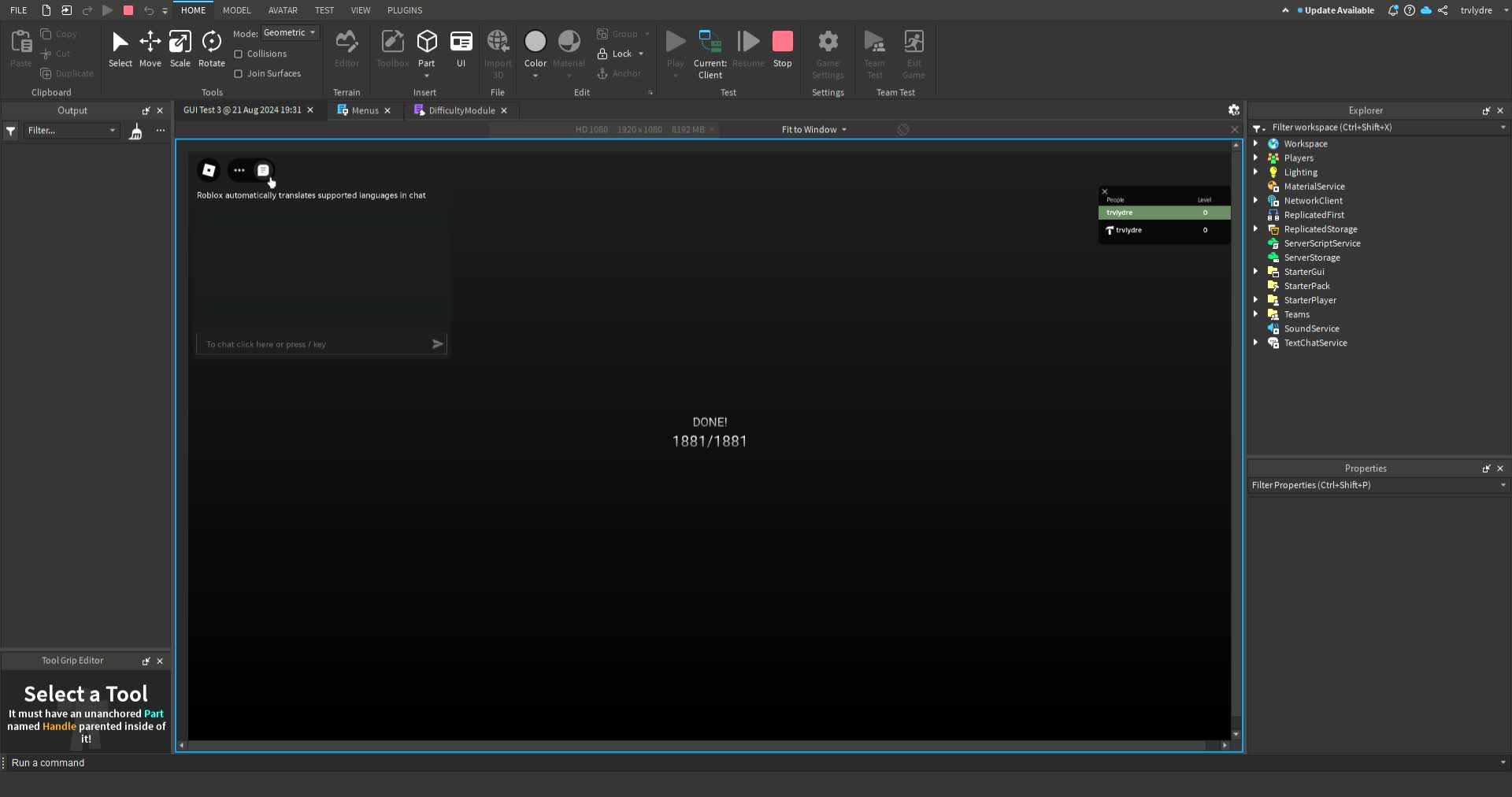Choose the Rotate tool

tap(211, 49)
